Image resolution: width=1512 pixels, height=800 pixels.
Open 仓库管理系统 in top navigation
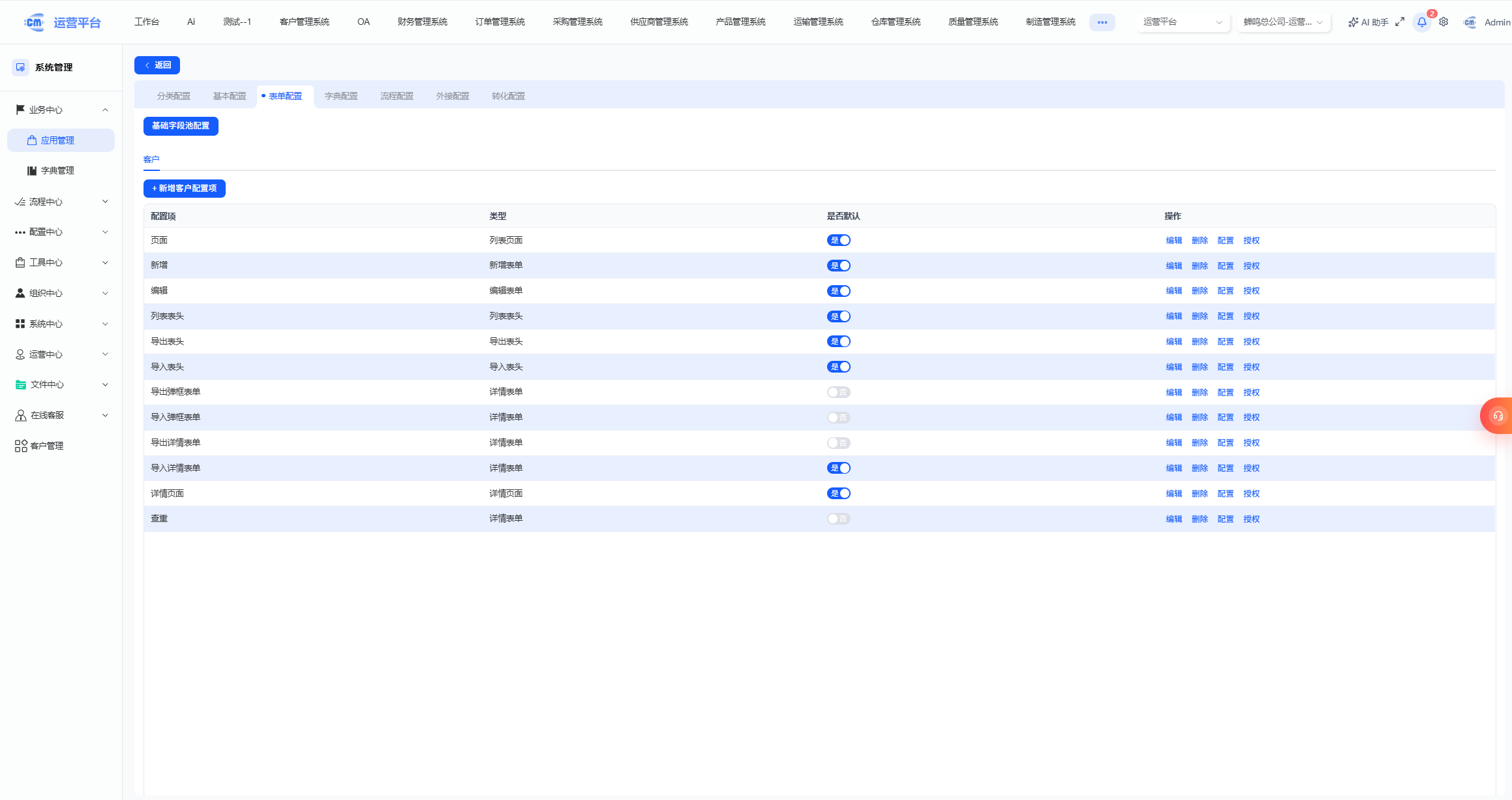point(896,22)
